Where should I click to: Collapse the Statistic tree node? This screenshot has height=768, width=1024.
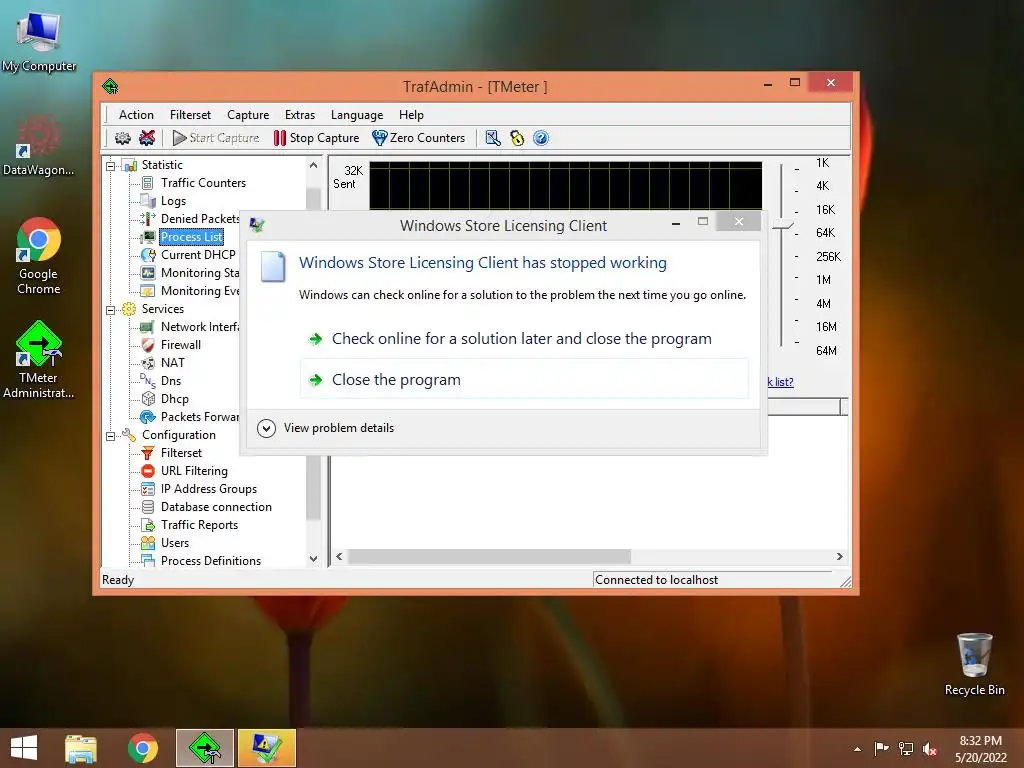110,166
